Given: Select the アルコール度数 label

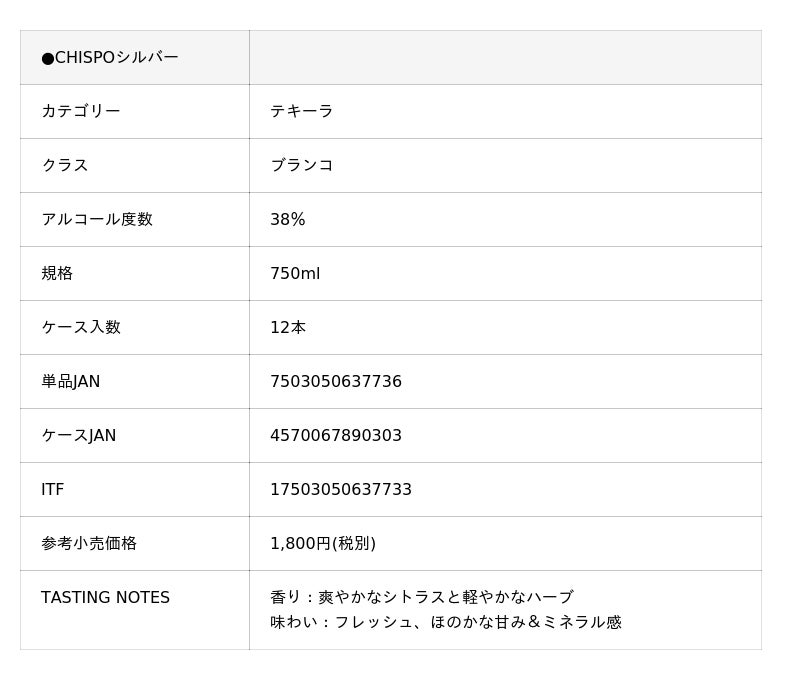Looking at the screenshot, I should tap(97, 220).
